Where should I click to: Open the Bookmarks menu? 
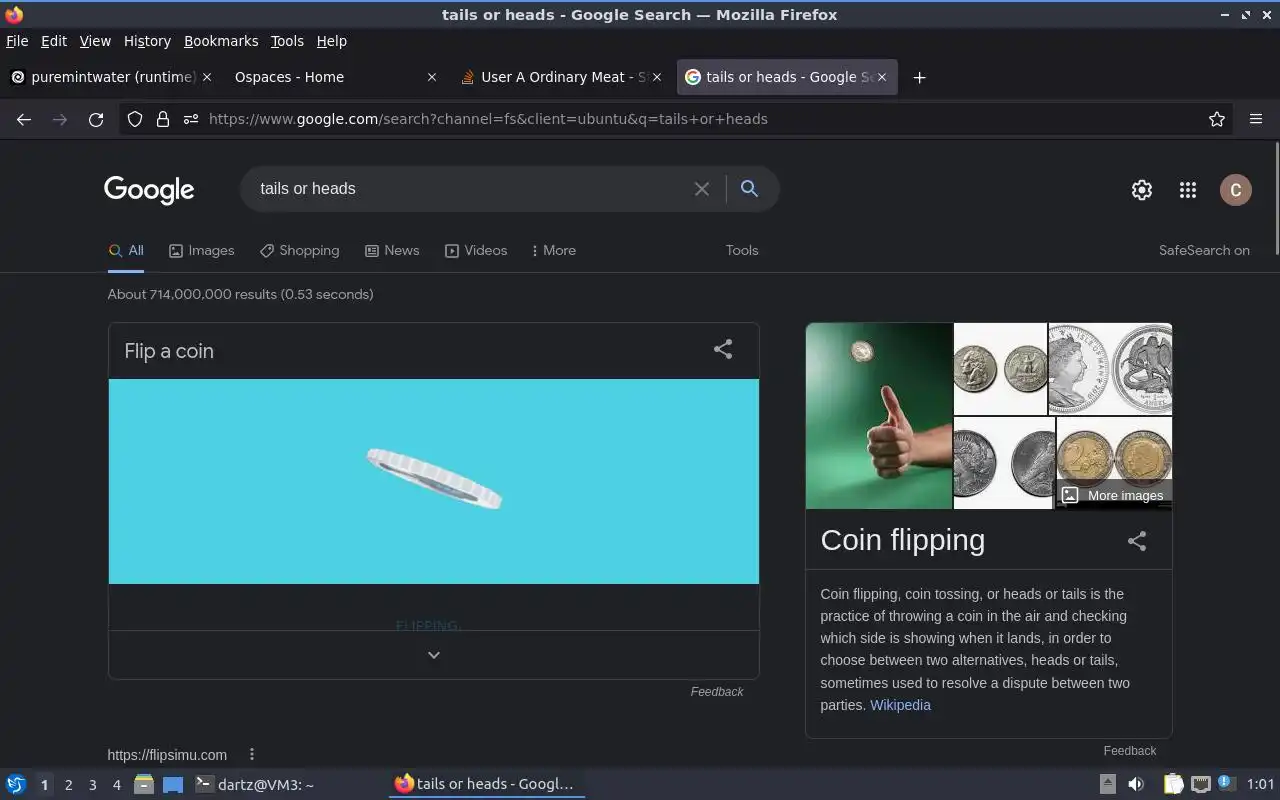pyautogui.click(x=221, y=41)
